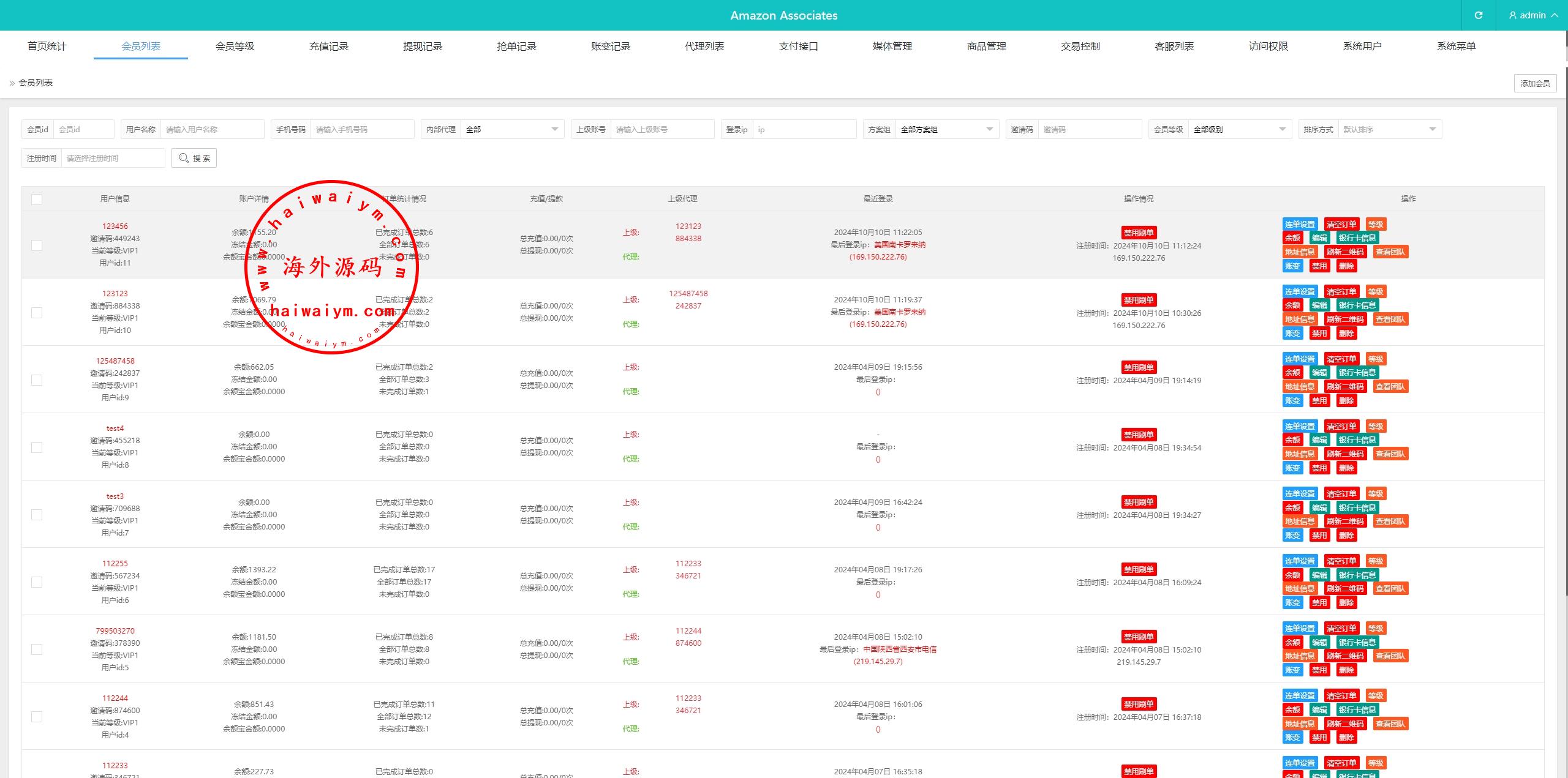Go to the 提现记录 tab
Viewport: 1568px width, 778px height.
(x=423, y=46)
